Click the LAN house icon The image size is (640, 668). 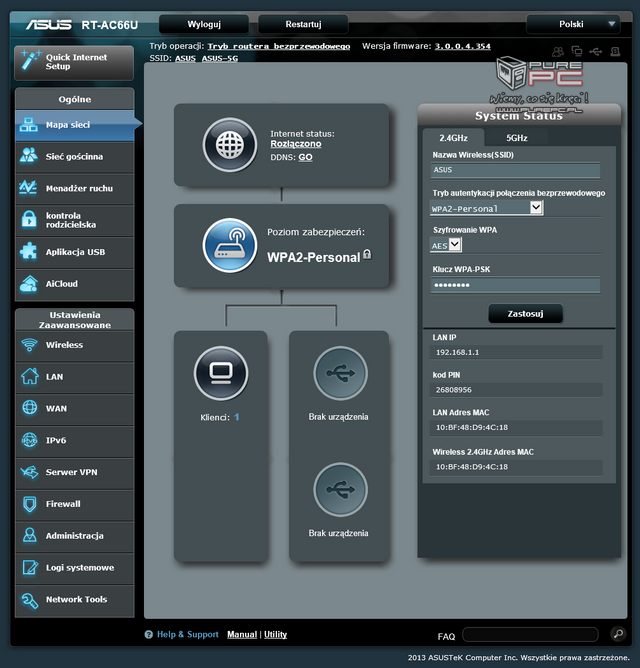(x=29, y=376)
